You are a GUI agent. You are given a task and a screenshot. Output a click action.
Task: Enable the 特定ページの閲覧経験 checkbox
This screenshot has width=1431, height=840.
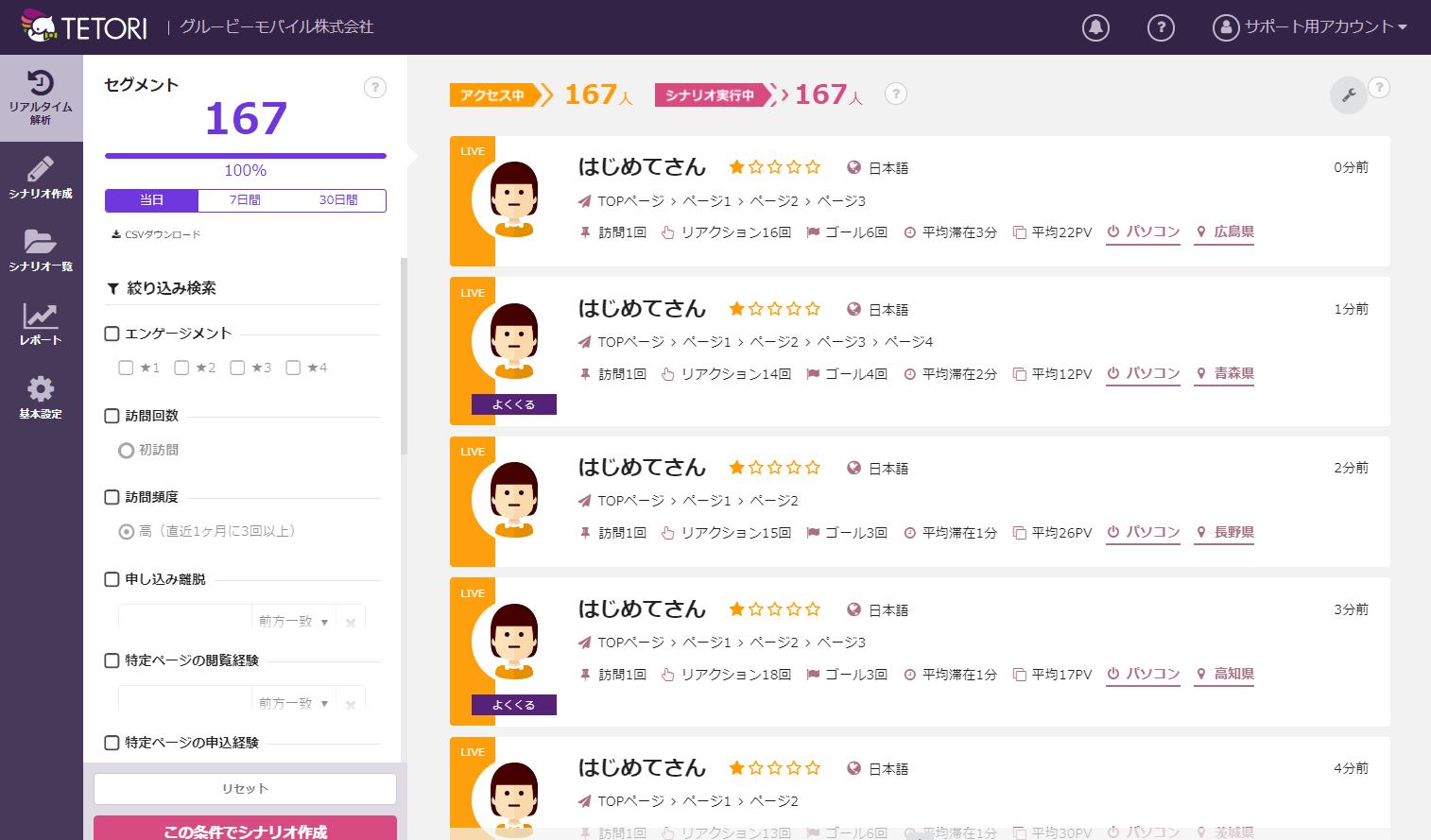click(x=112, y=660)
